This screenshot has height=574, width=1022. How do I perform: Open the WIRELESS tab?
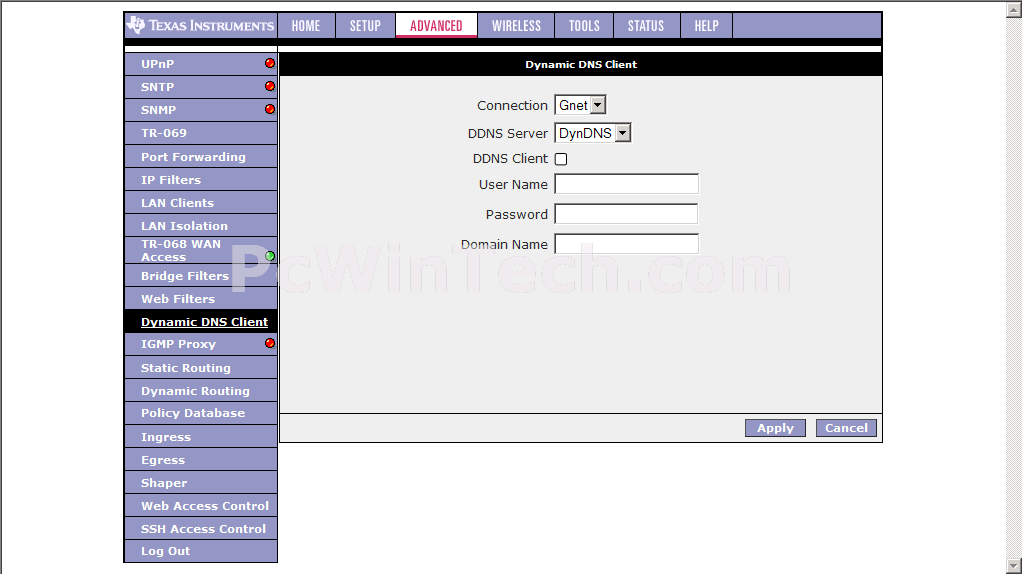coord(516,25)
